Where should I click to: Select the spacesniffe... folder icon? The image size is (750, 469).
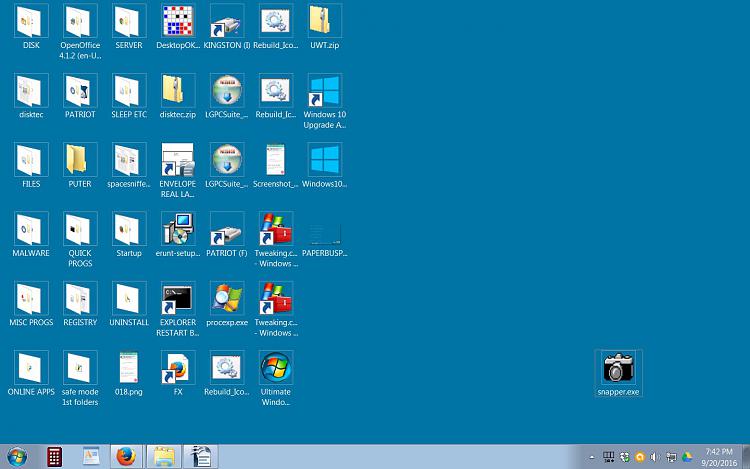pyautogui.click(x=129, y=160)
